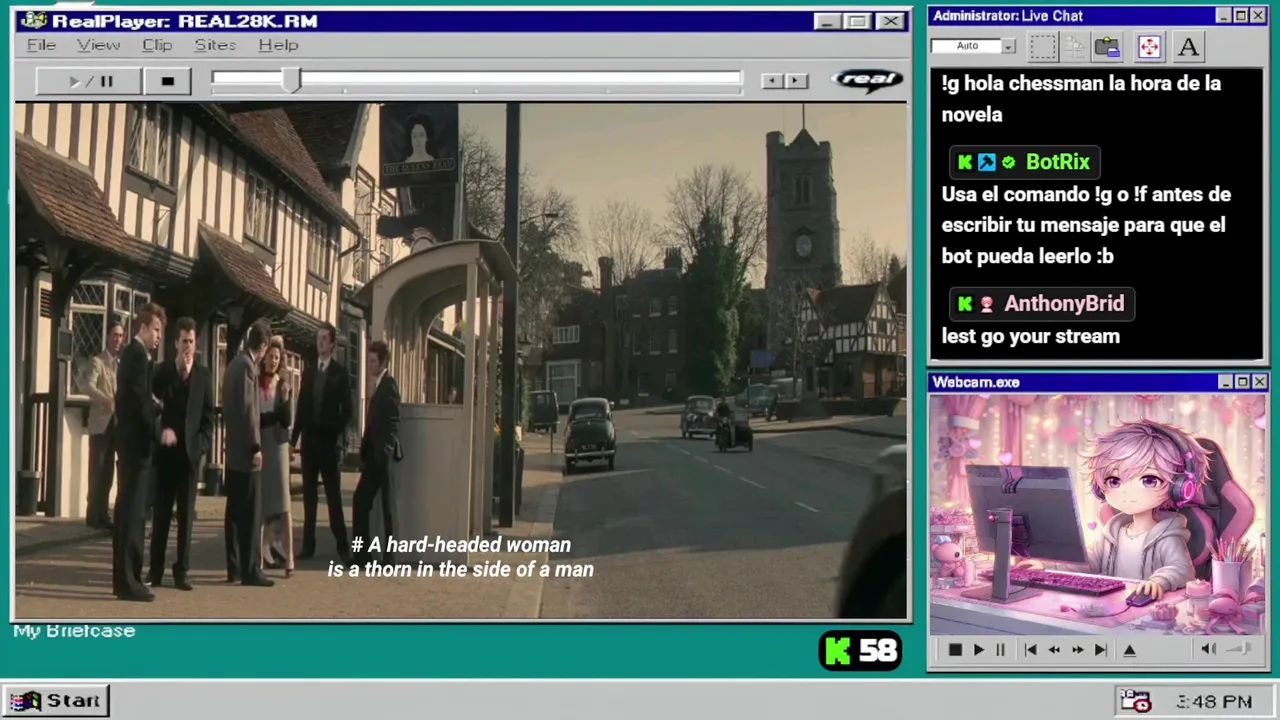1280x720 pixels.
Task: Click the My Briefcase desktop label
Action: [x=74, y=631]
